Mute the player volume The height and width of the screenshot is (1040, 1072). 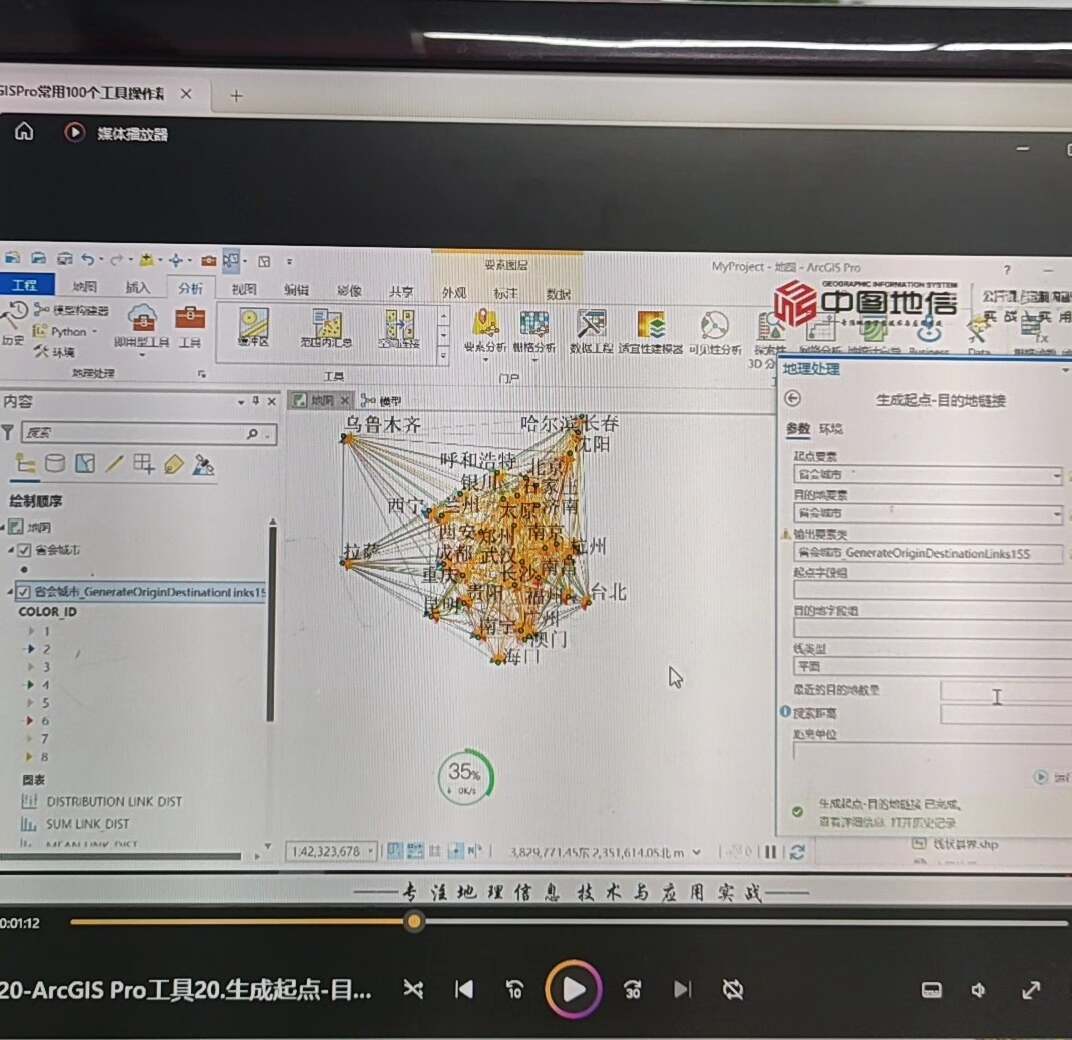click(x=979, y=989)
